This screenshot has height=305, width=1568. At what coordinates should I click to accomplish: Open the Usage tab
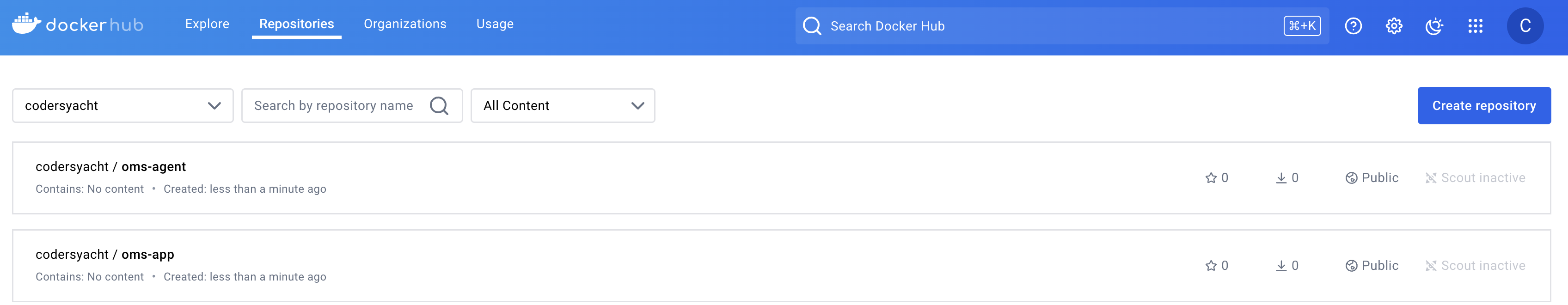pos(494,24)
